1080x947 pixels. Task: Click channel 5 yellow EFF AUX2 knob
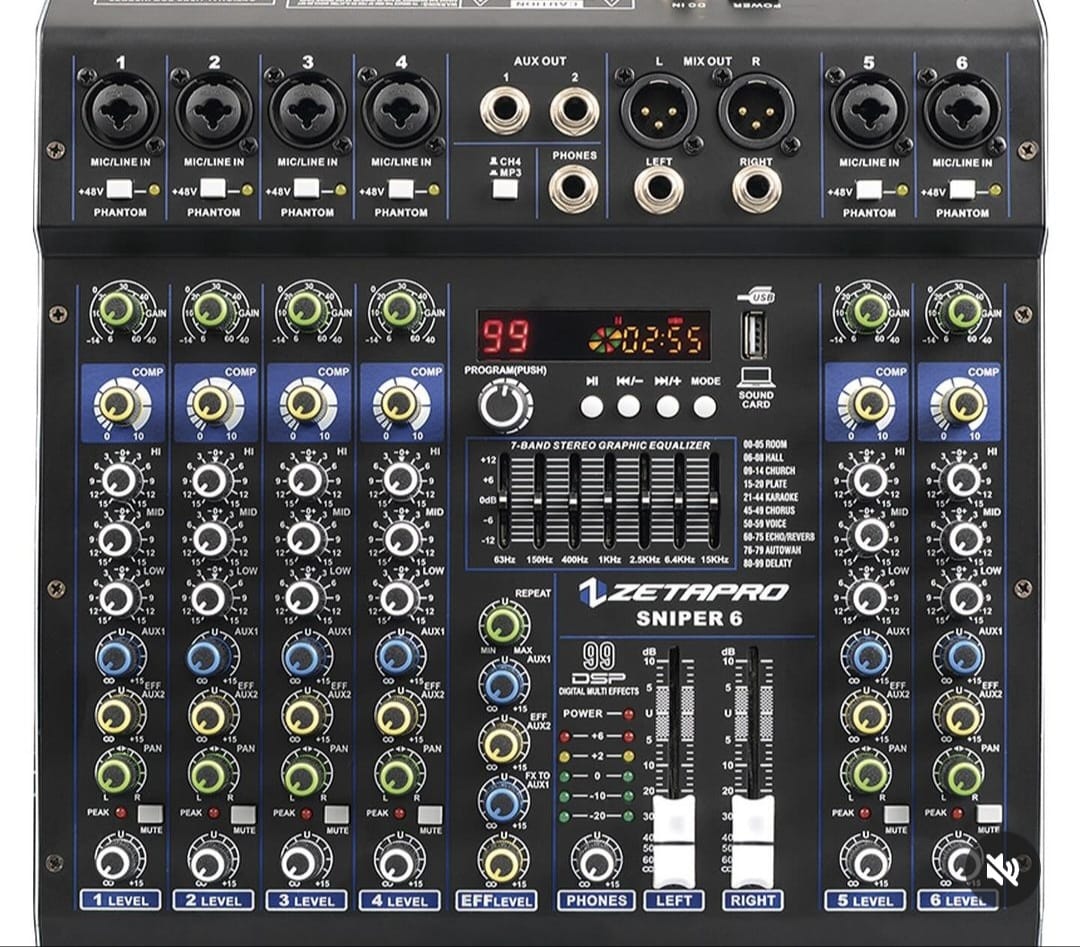coord(866,717)
